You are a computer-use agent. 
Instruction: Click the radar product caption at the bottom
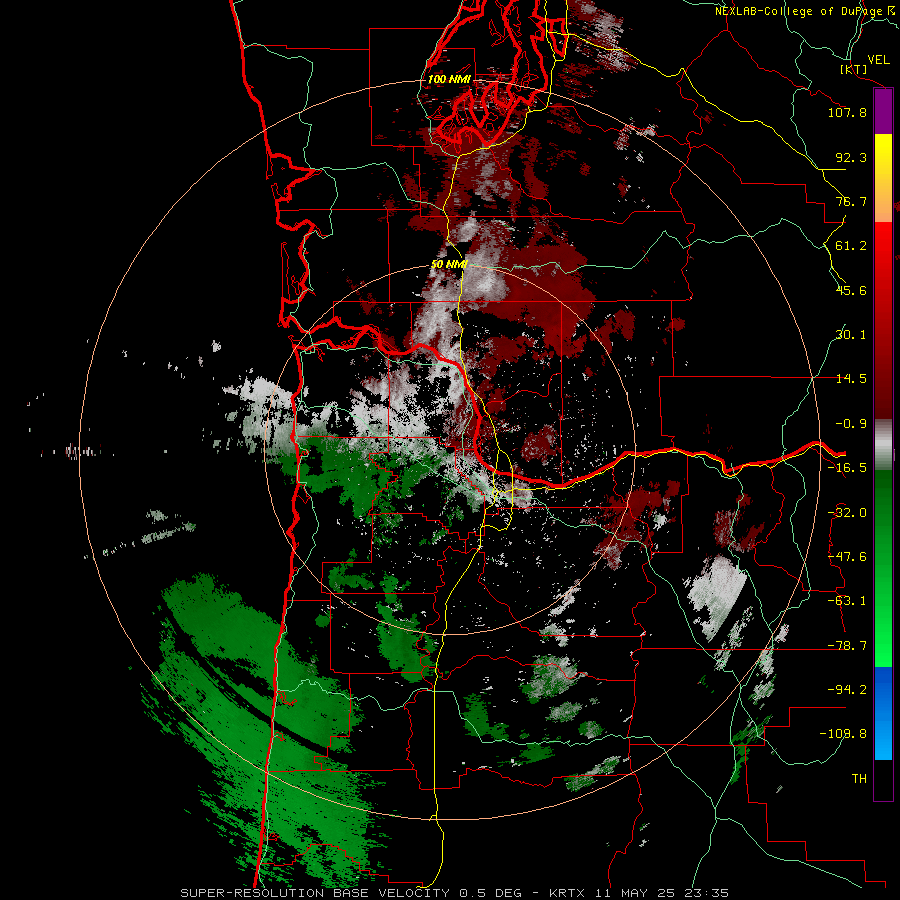tap(455, 893)
